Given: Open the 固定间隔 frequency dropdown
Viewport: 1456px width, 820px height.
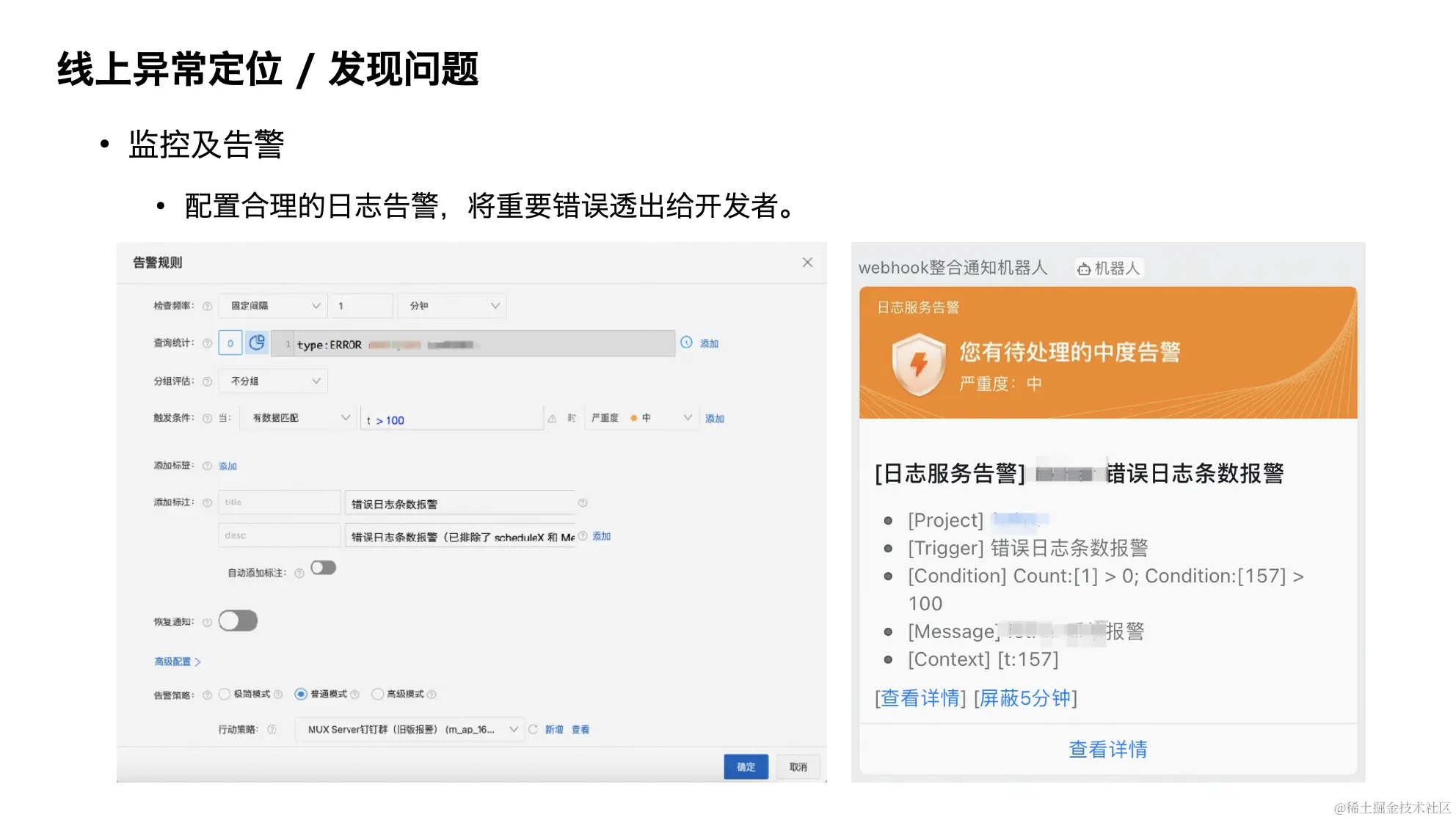Looking at the screenshot, I should [x=273, y=306].
